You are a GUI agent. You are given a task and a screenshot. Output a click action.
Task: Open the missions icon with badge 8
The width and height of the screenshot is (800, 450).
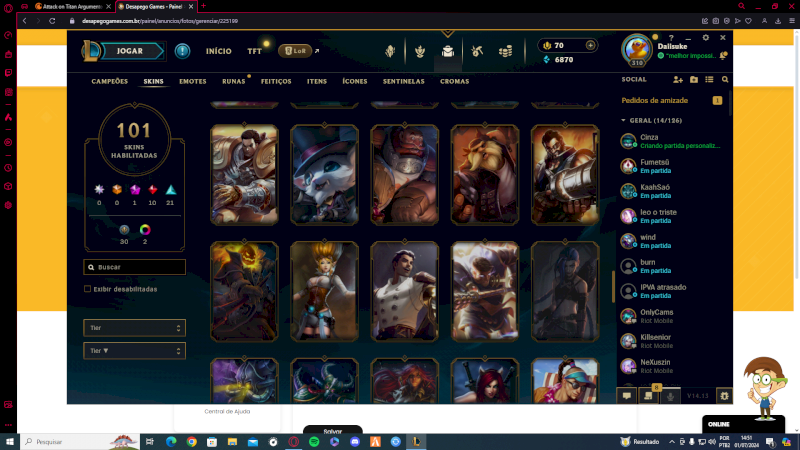point(648,395)
